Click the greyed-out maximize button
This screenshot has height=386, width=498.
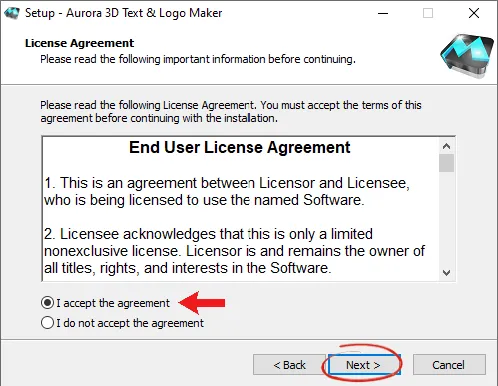click(428, 13)
